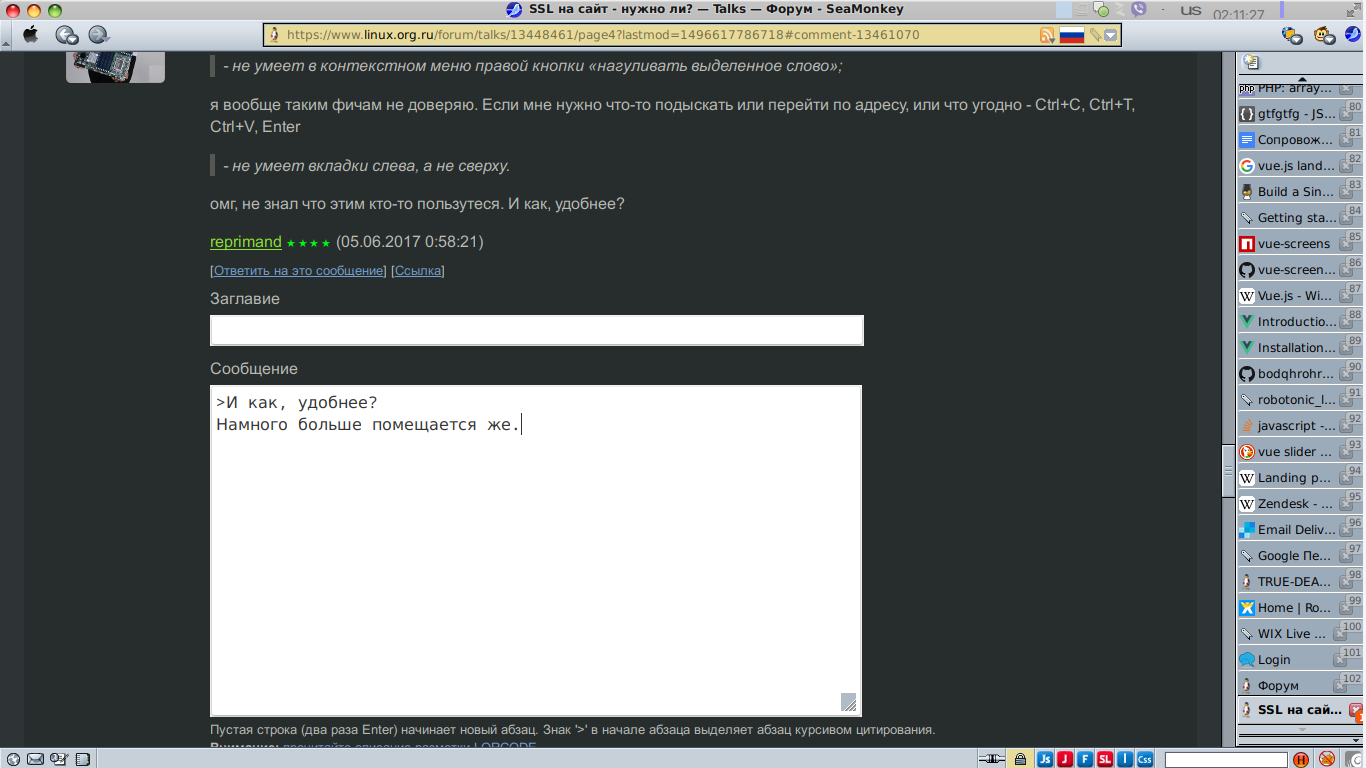Click the crossed-out monkey status icon
The width and height of the screenshot is (1366, 768).
1327,759
